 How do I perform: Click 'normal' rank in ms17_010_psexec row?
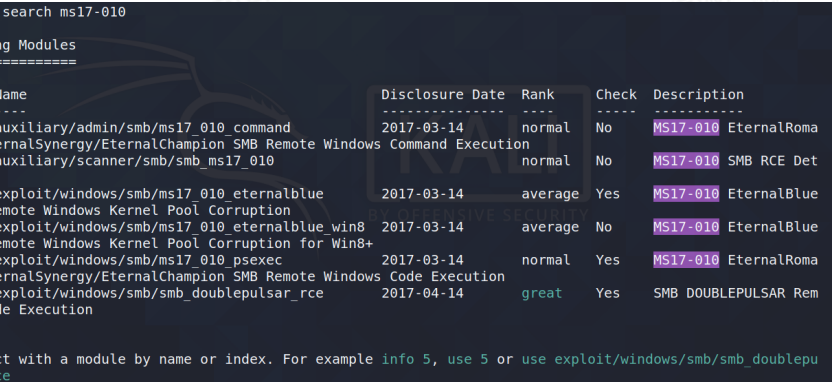546,260
